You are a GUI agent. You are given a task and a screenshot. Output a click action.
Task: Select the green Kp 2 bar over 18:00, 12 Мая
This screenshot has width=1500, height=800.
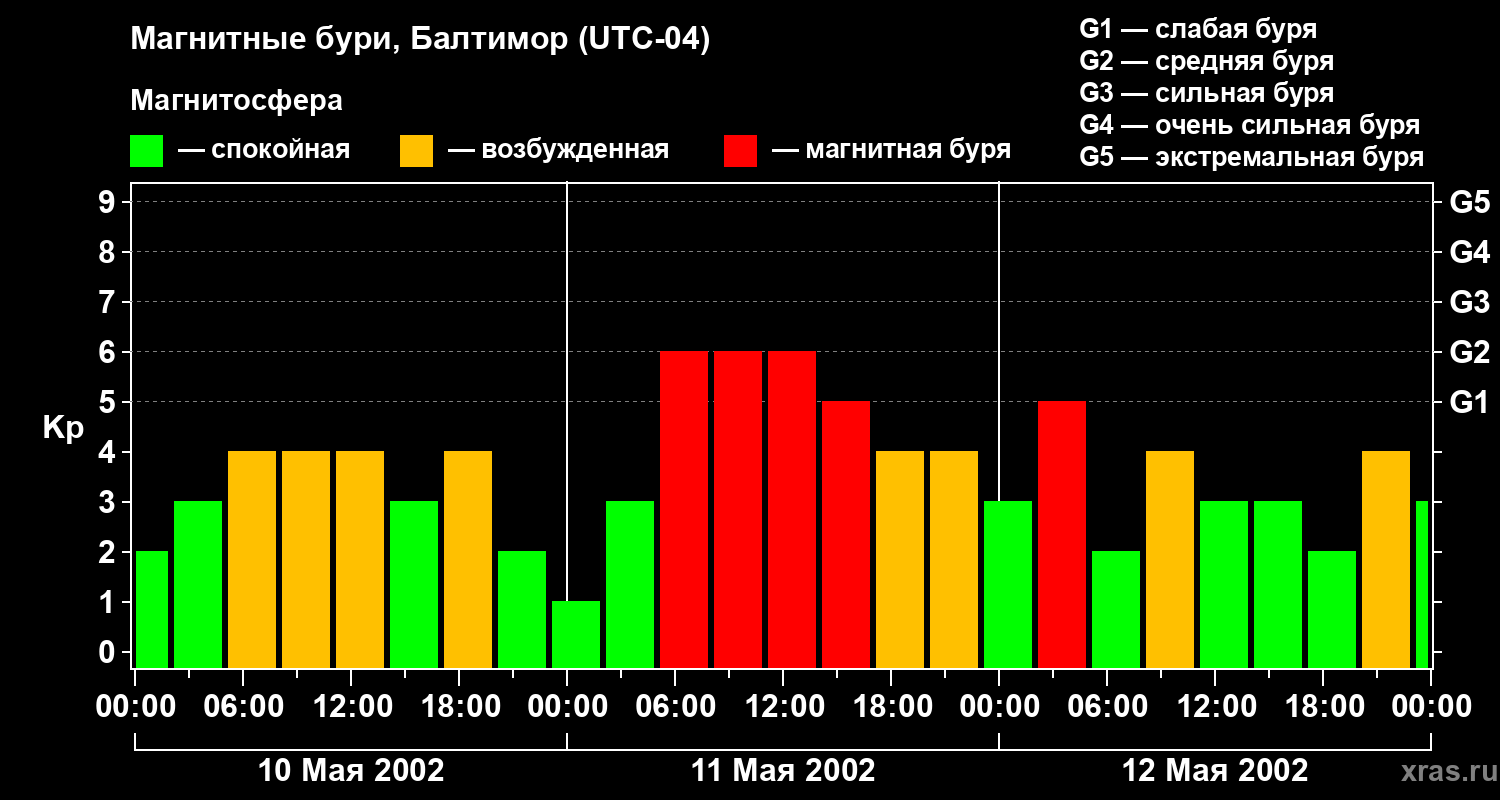pyautogui.click(x=1332, y=609)
